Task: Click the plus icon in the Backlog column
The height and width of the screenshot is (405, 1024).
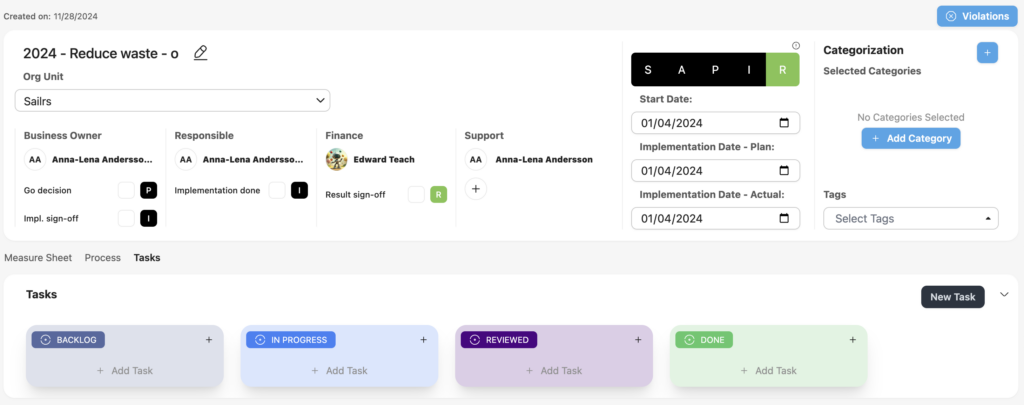Action: tap(209, 340)
